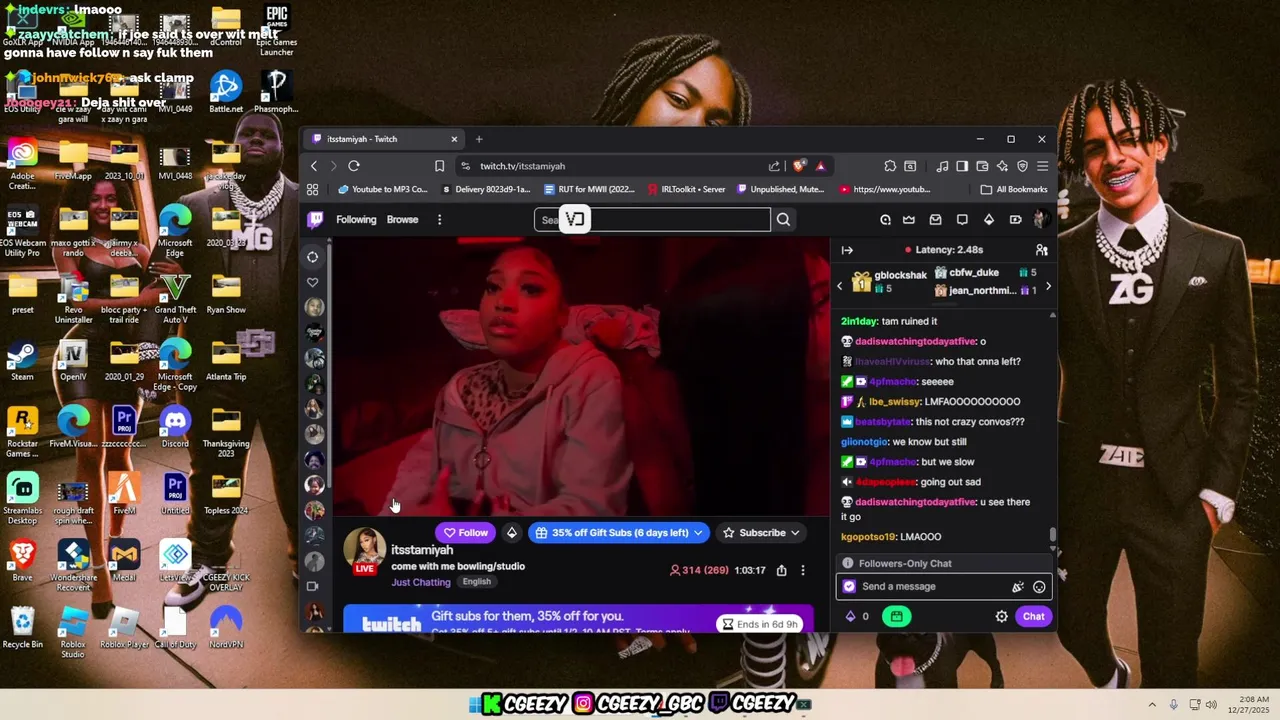
Task: Open Twitch Prime loot crown icon
Action: (x=909, y=220)
